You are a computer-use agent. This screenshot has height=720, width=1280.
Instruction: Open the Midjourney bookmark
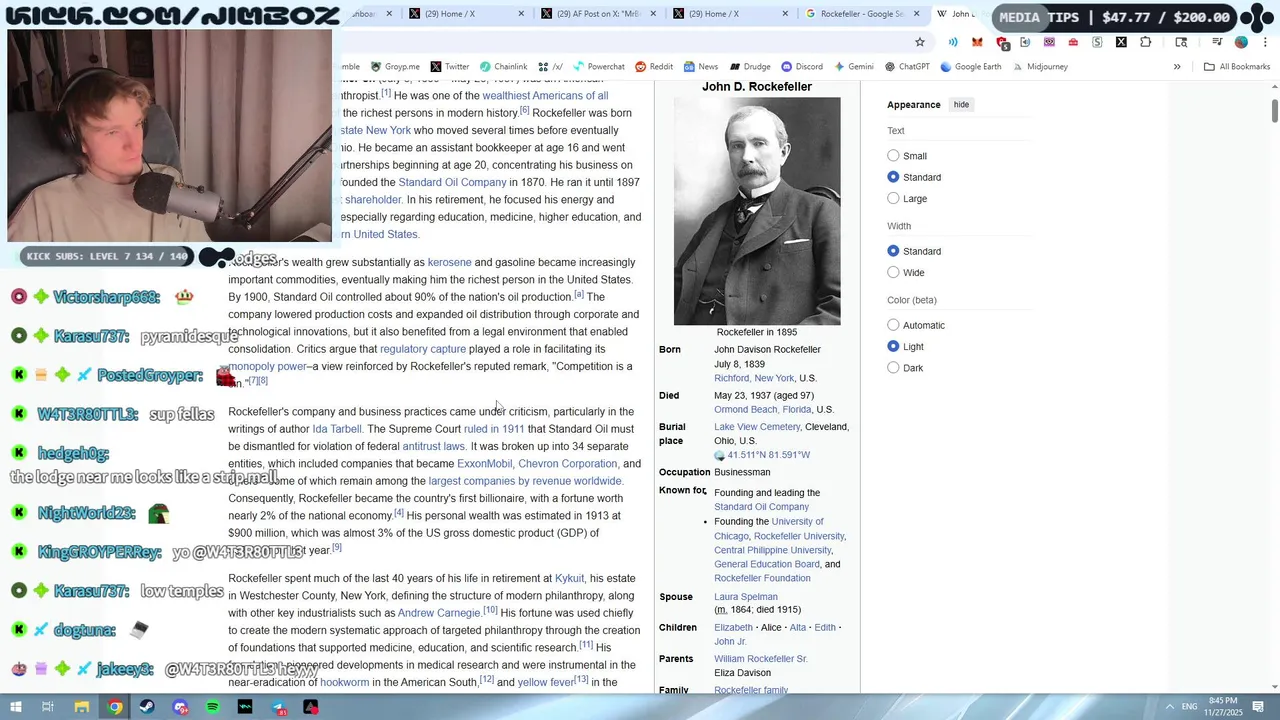[1039, 67]
